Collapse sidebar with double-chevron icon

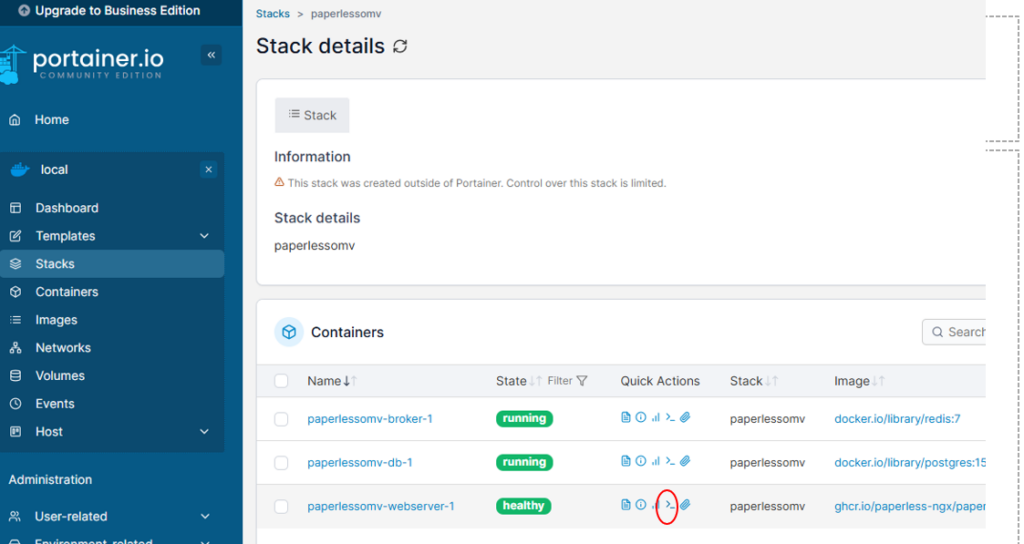[x=211, y=55]
